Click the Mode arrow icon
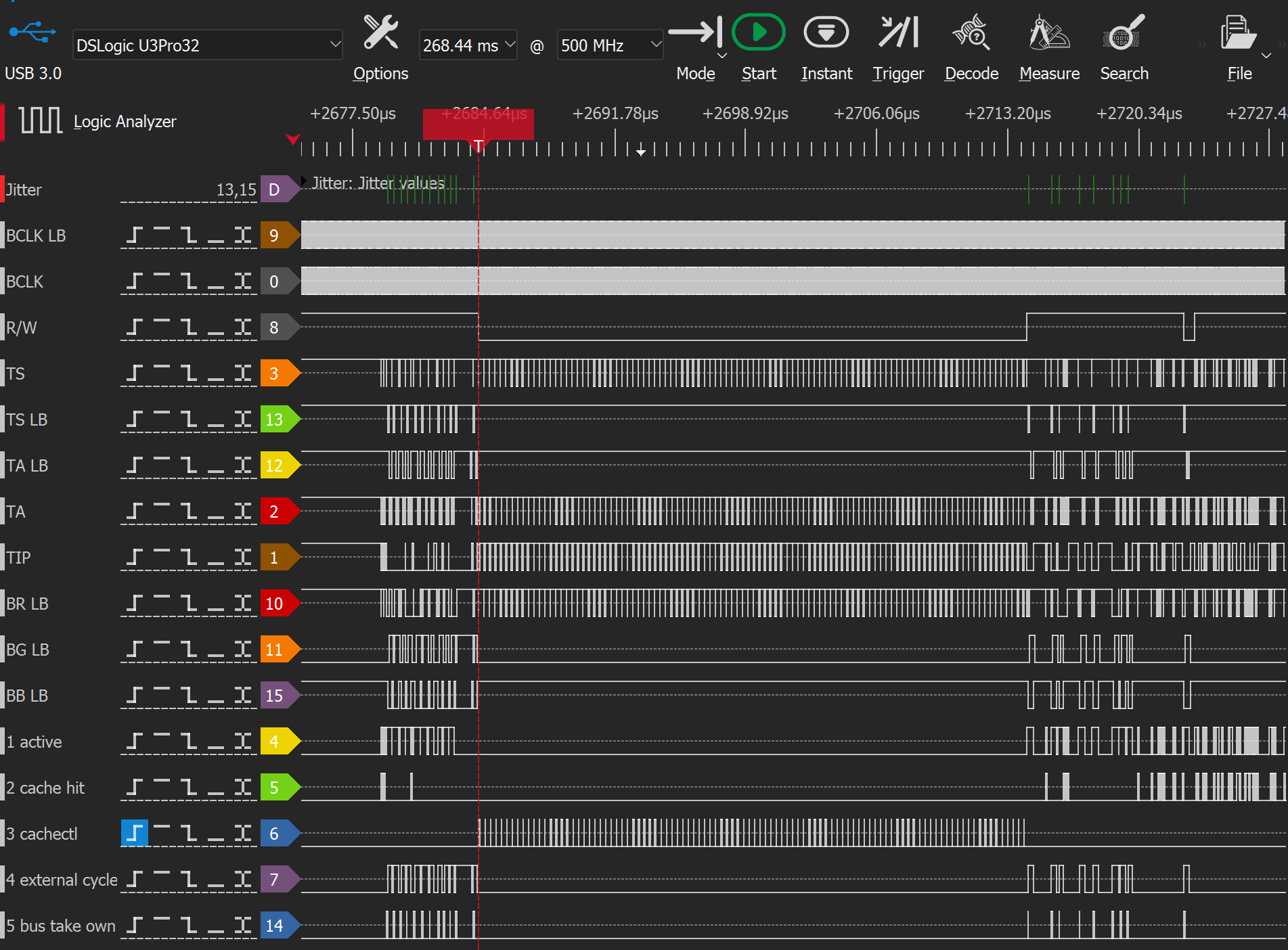Screen dimensions: 1288x950 [695, 33]
